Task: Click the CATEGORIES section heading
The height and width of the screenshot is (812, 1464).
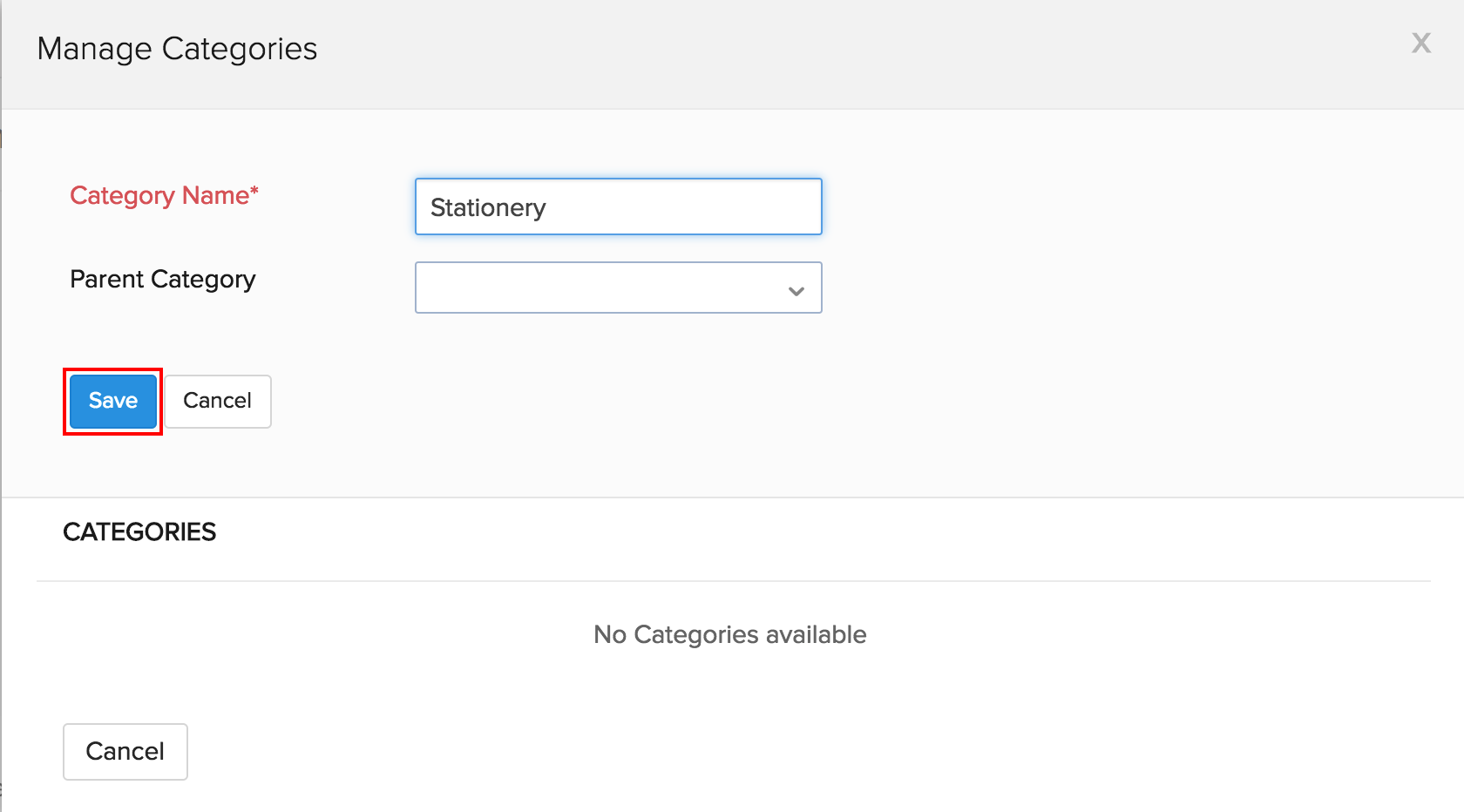Action: (139, 531)
